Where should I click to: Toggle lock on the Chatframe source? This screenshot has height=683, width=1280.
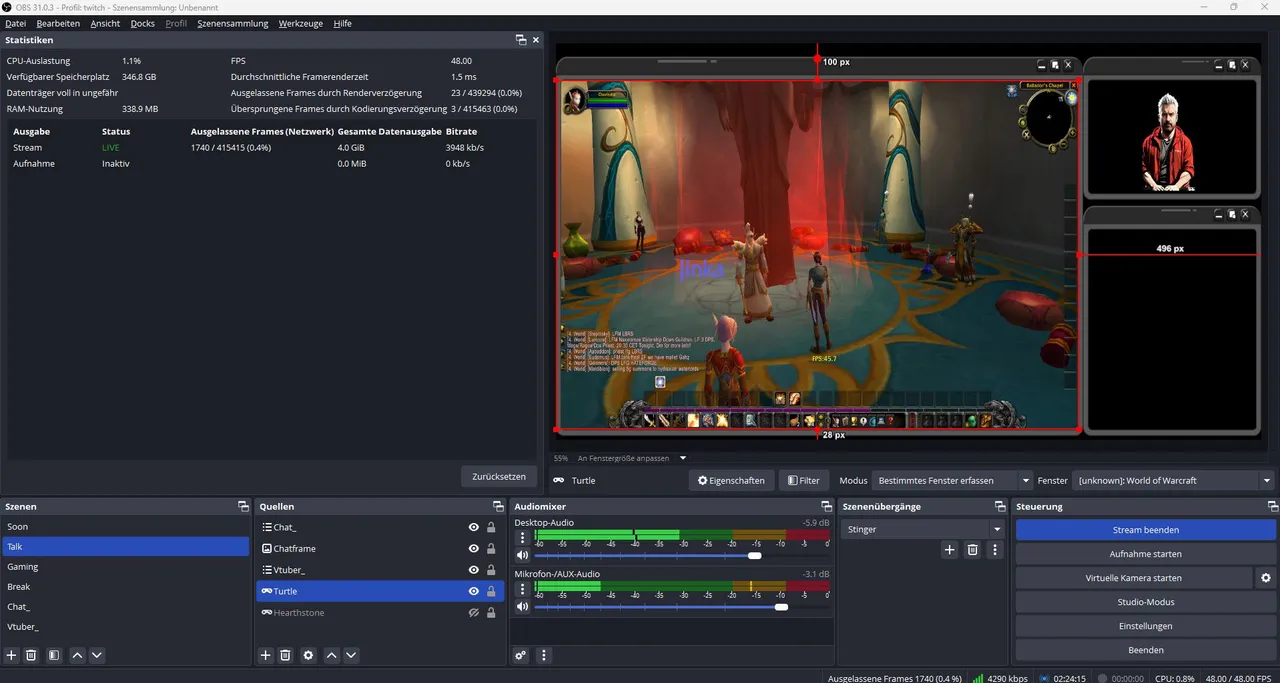(491, 548)
